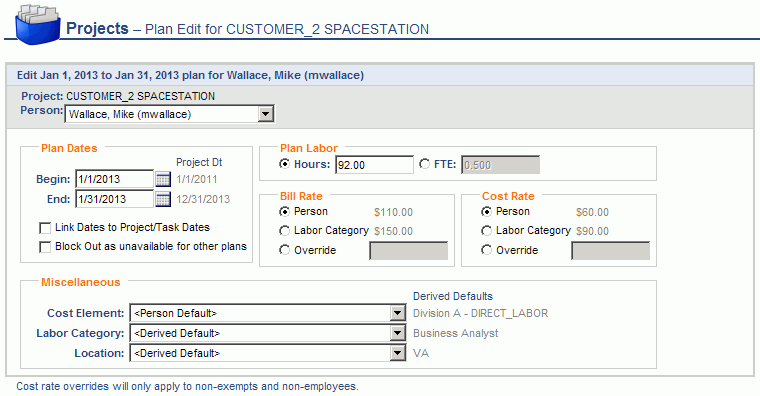
Task: Choose Labor Category under Cost Rate
Action: click(x=486, y=231)
